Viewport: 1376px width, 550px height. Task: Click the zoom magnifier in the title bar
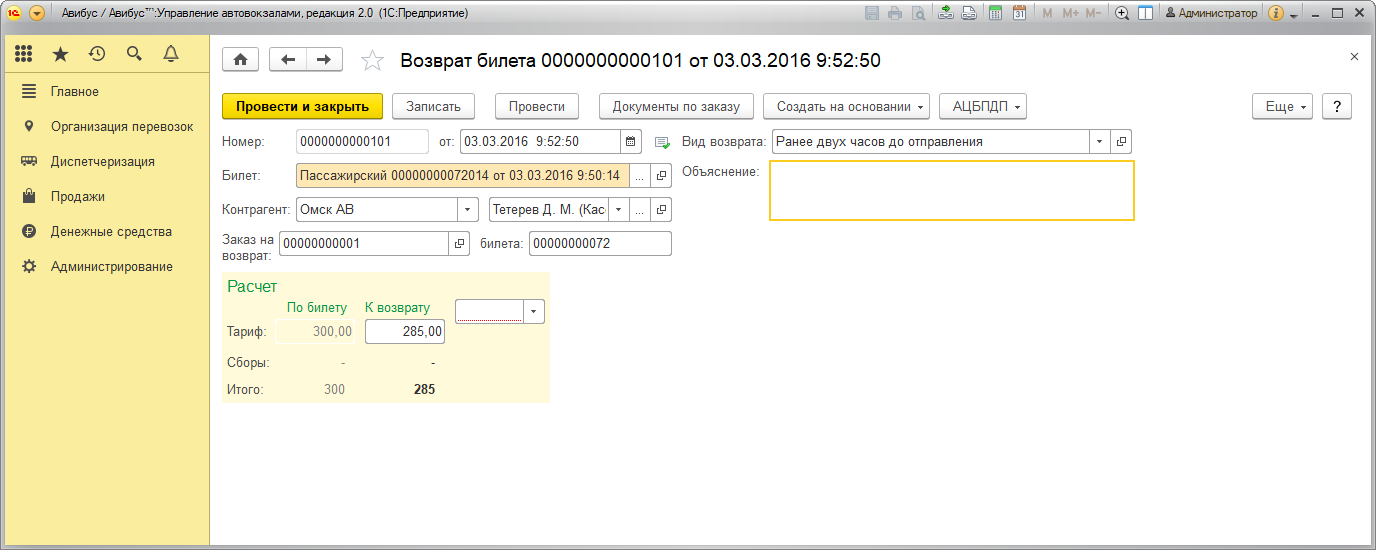[1122, 13]
